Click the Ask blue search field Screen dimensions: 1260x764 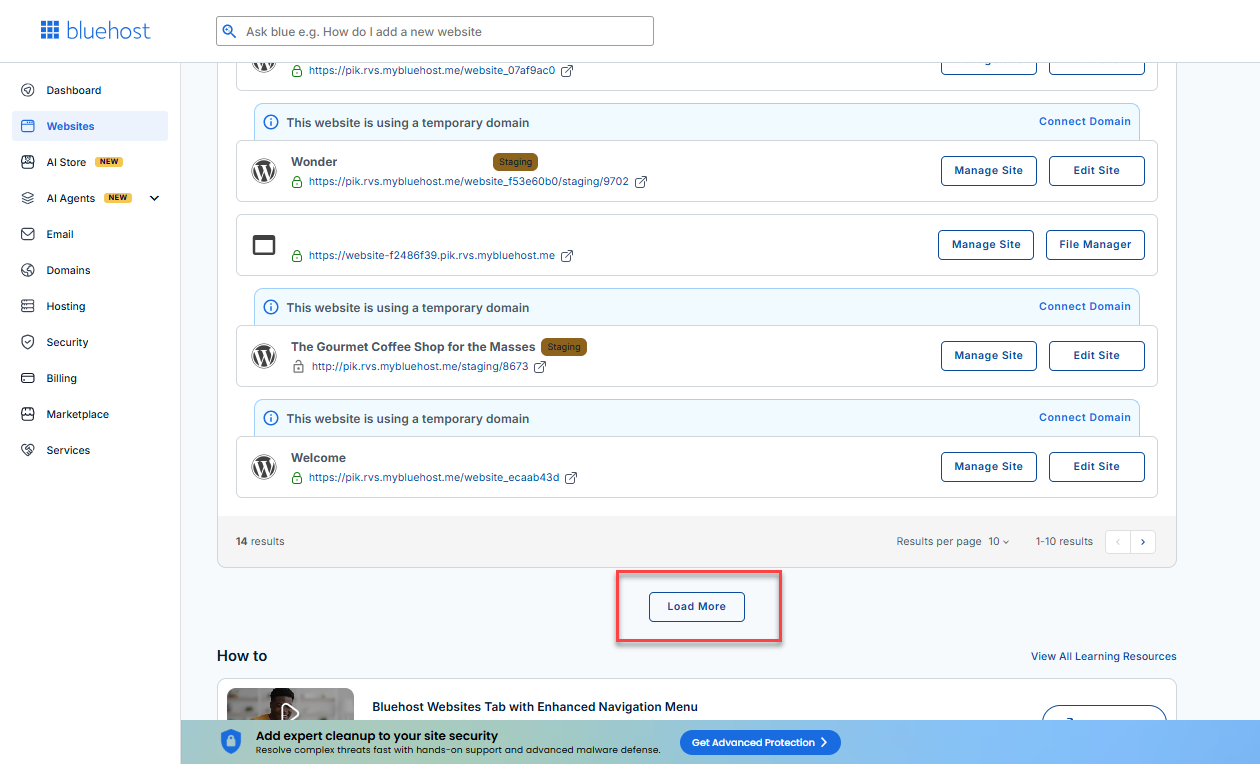click(x=435, y=31)
